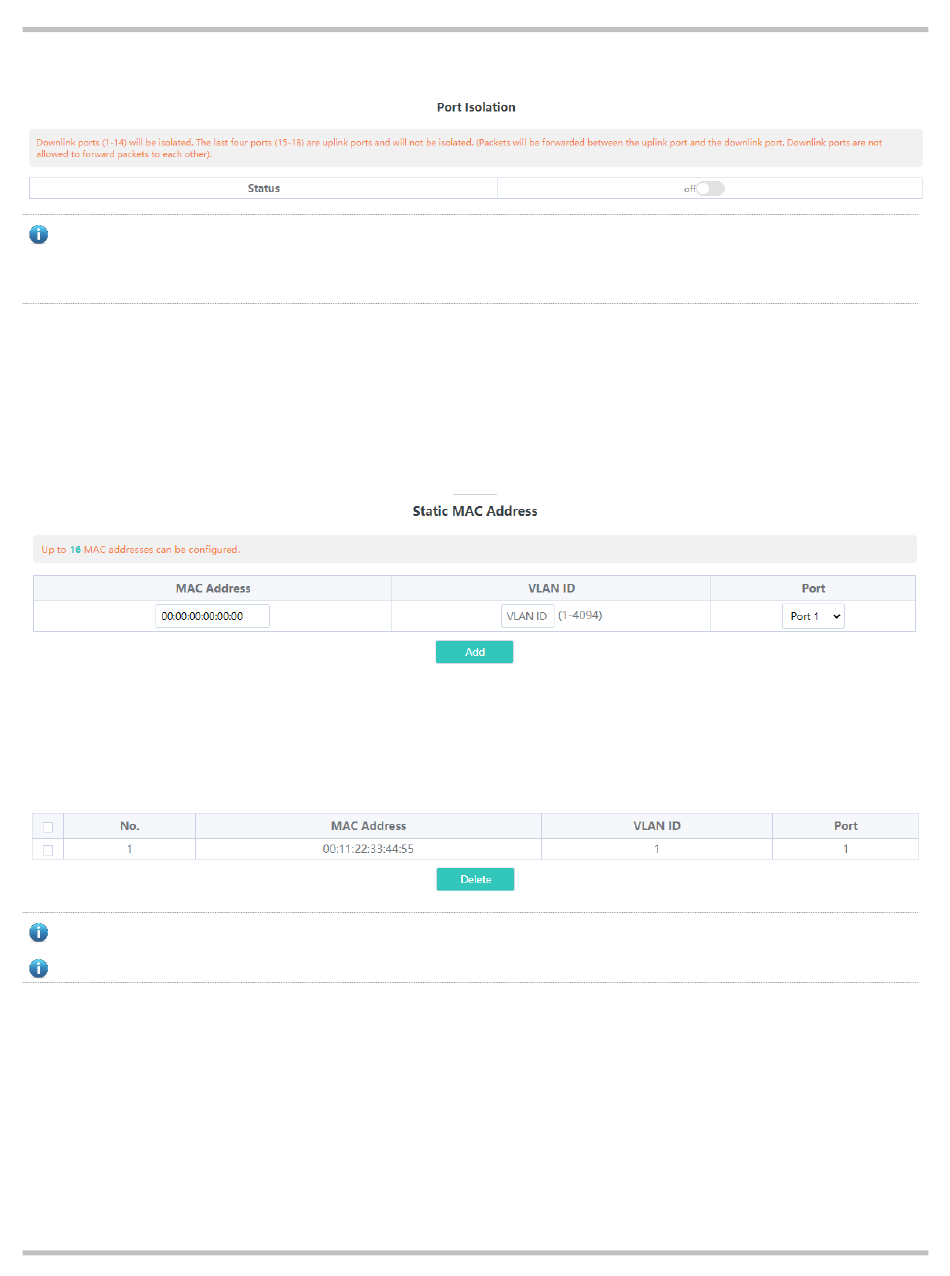Click the Port Isolation heading
950x1276 pixels.
coord(476,106)
